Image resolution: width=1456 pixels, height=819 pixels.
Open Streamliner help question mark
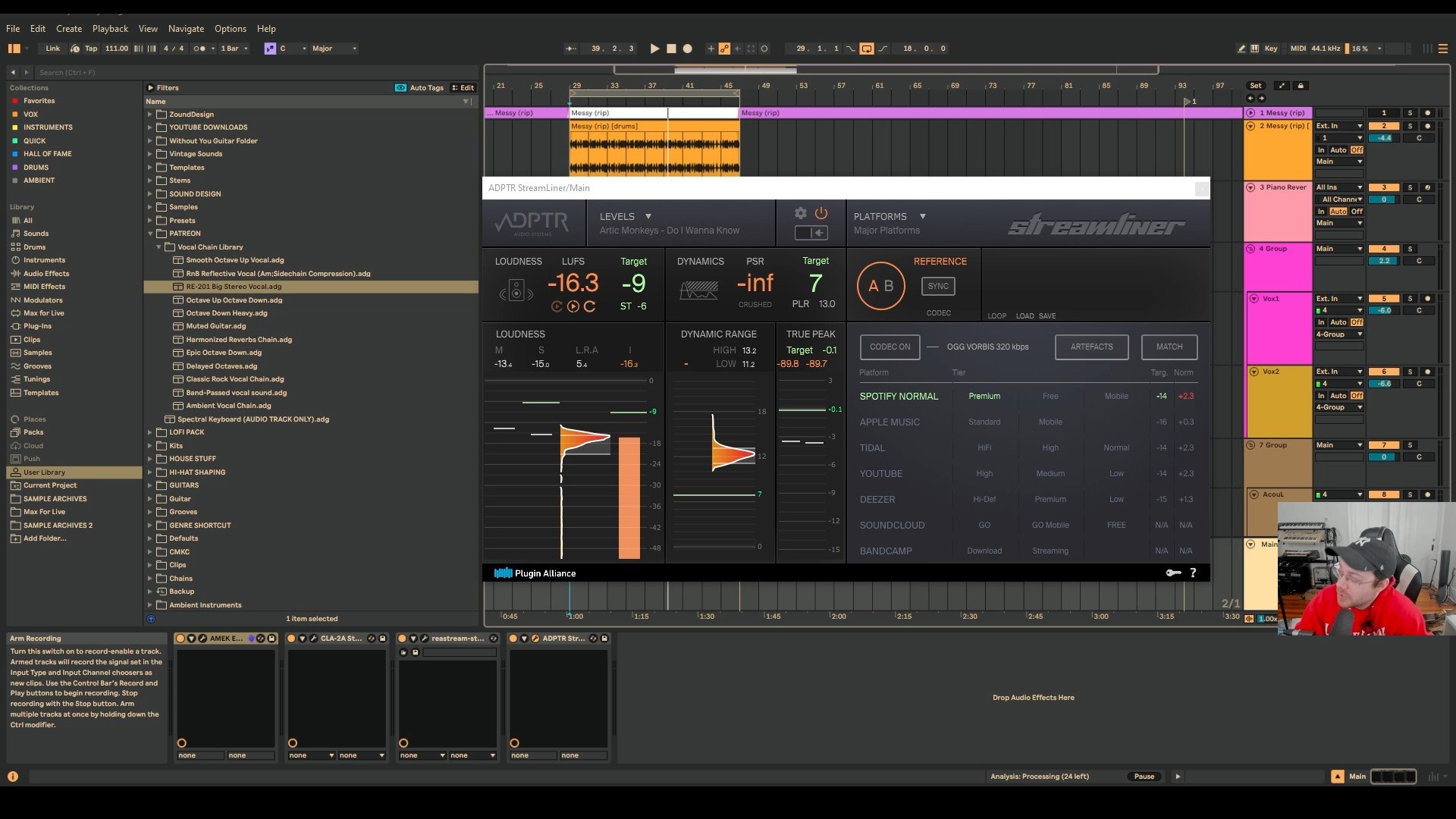coord(1193,573)
